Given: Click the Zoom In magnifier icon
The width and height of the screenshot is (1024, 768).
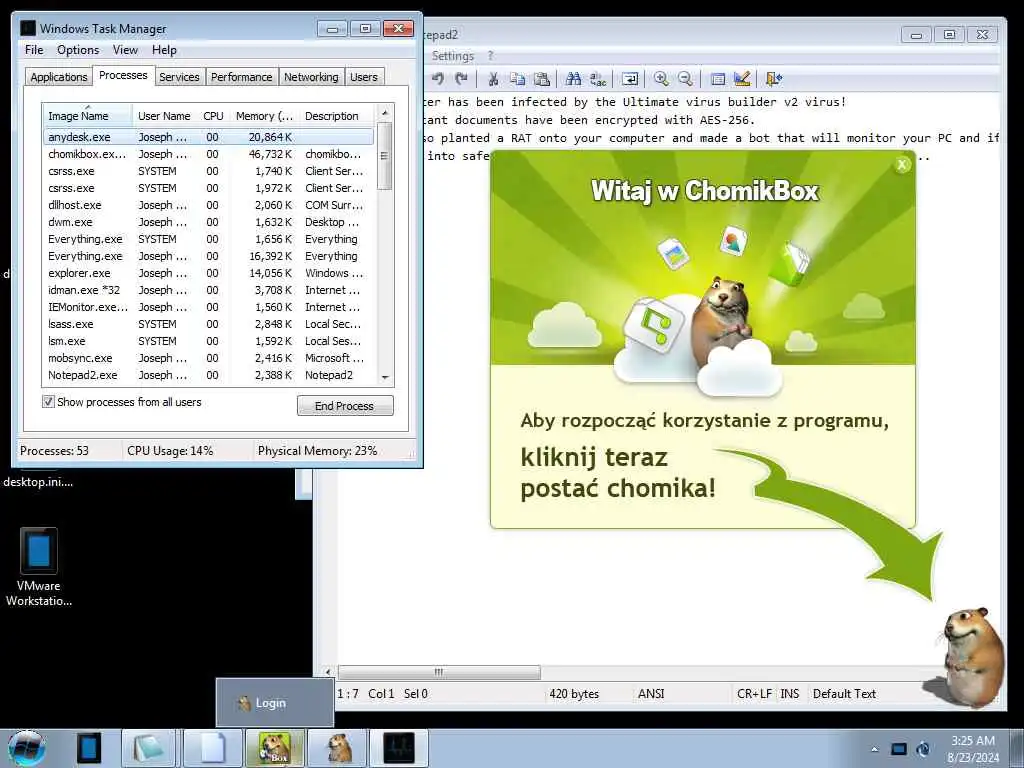Looking at the screenshot, I should point(661,79).
